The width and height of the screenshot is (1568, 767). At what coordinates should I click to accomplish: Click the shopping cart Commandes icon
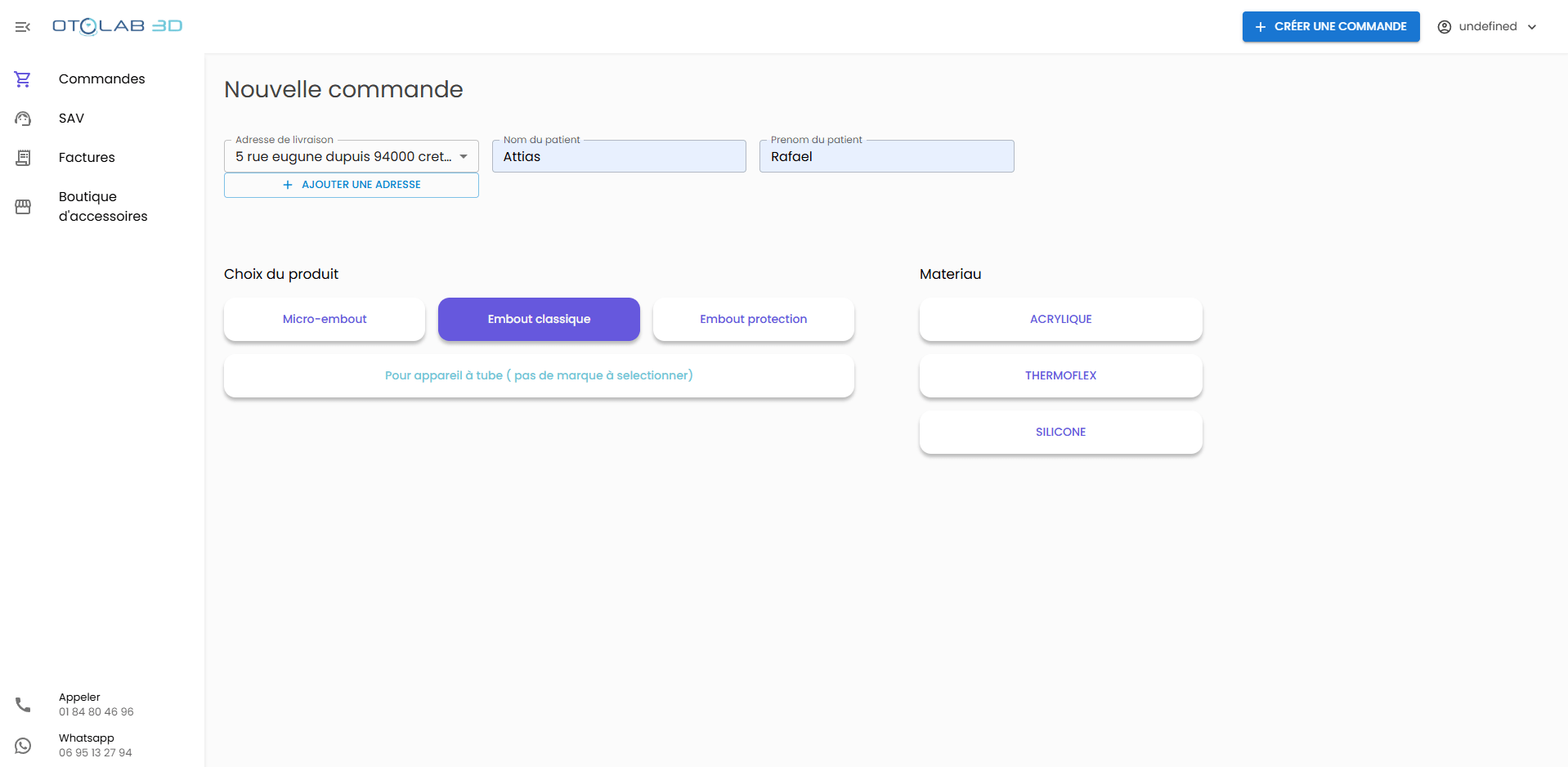[23, 79]
